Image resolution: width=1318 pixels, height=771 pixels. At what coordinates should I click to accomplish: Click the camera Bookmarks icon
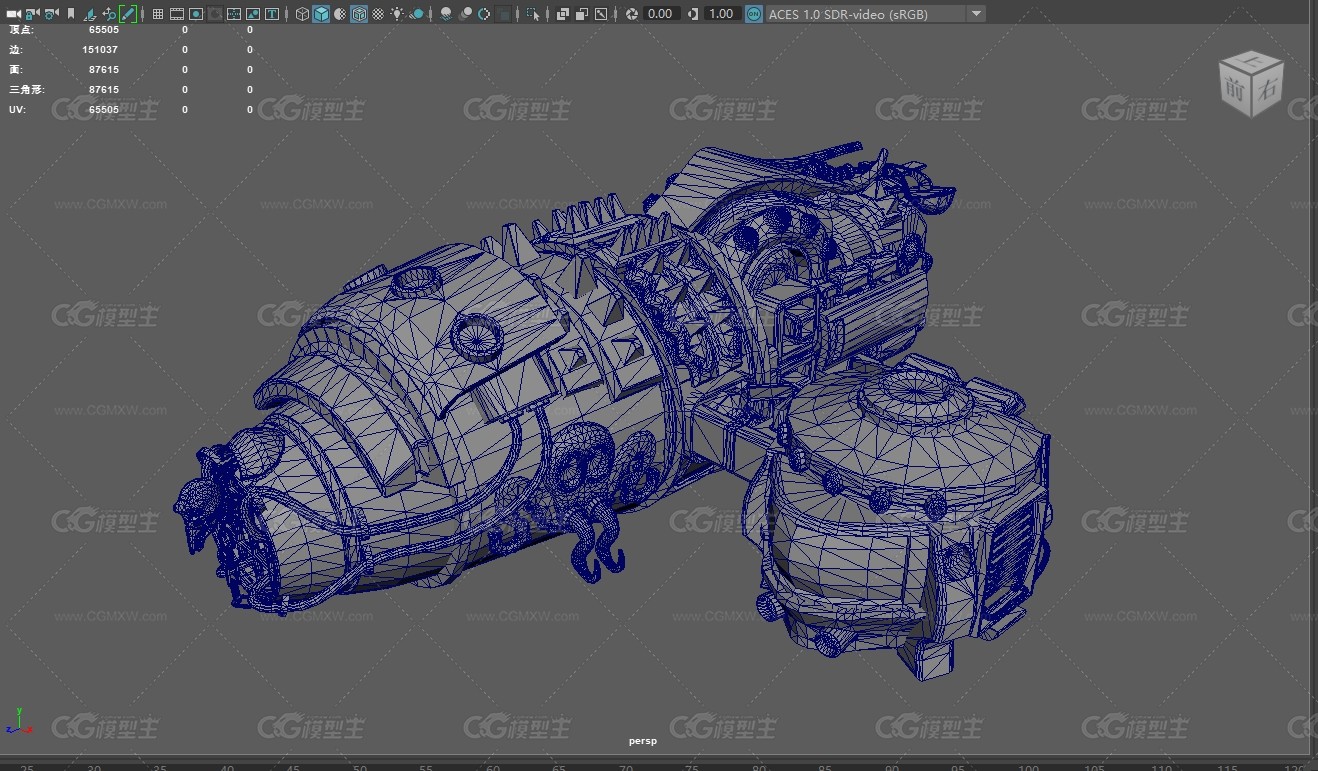71,14
